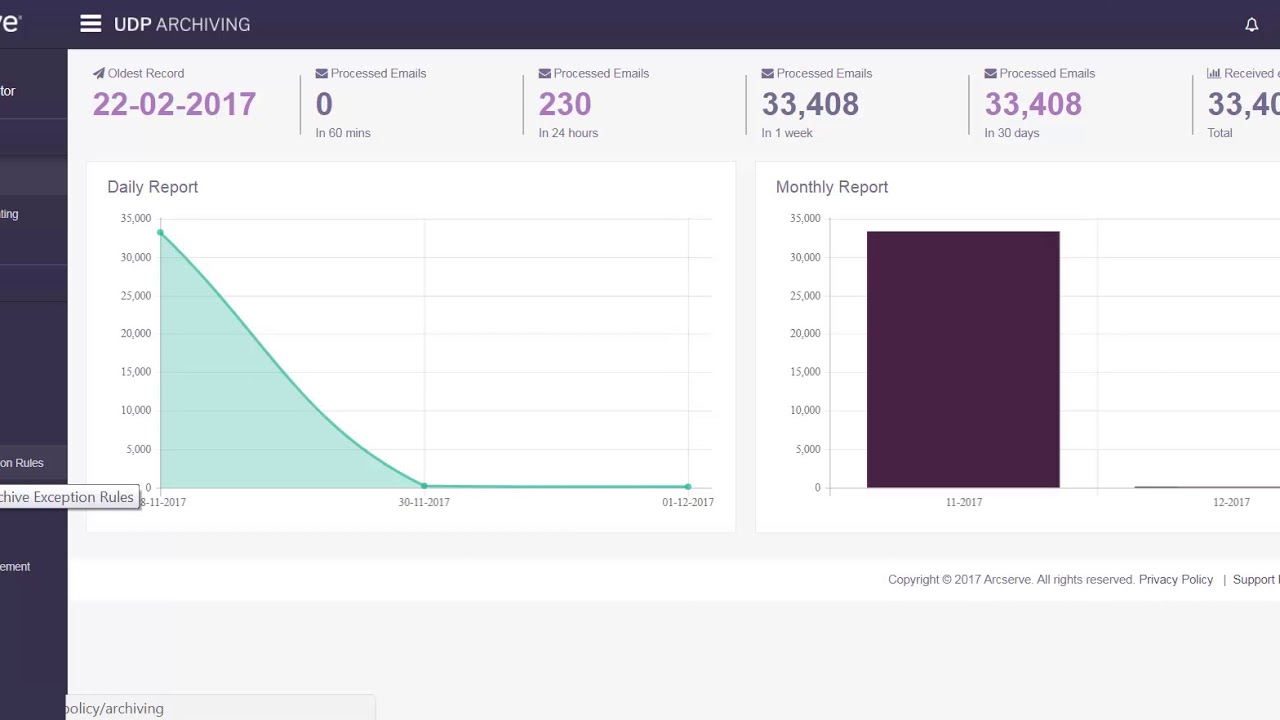Click envelope icon for 60 mins stat

point(322,73)
